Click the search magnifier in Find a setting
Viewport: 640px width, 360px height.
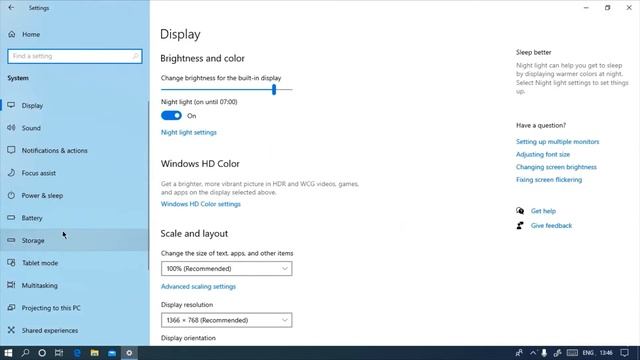136,56
